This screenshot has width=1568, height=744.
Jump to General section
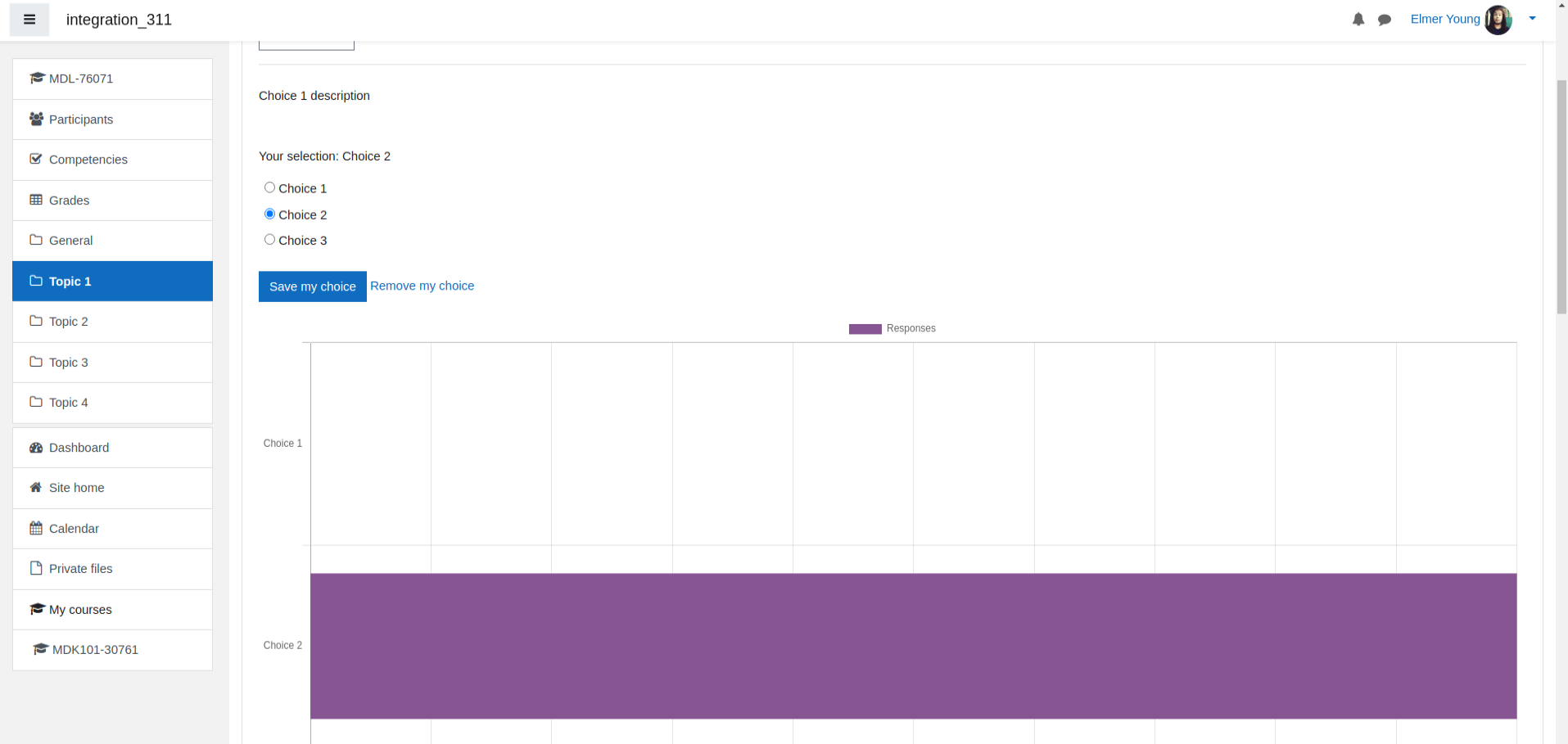tap(112, 241)
